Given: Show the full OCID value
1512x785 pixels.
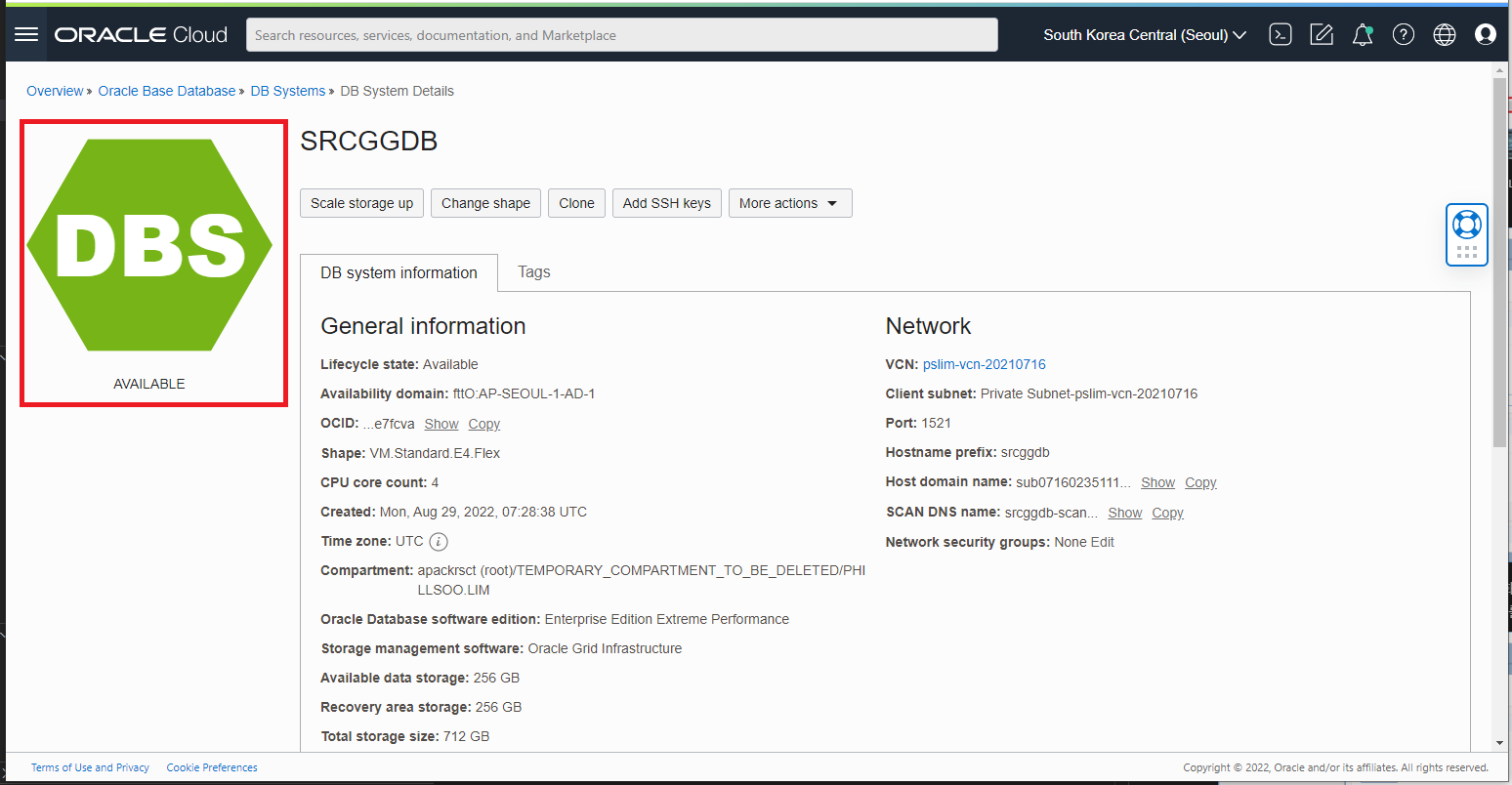Looking at the screenshot, I should pos(441,424).
